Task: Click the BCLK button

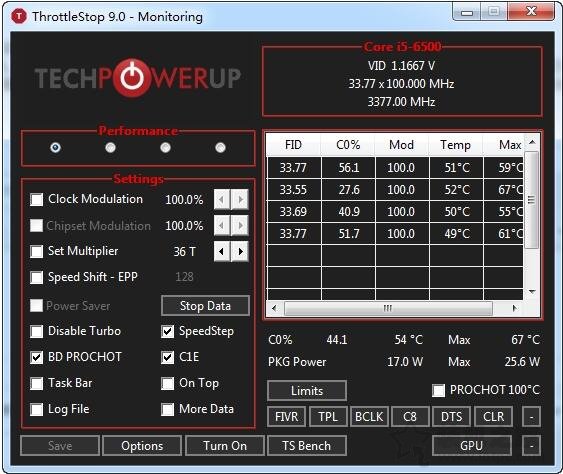Action: [x=369, y=417]
